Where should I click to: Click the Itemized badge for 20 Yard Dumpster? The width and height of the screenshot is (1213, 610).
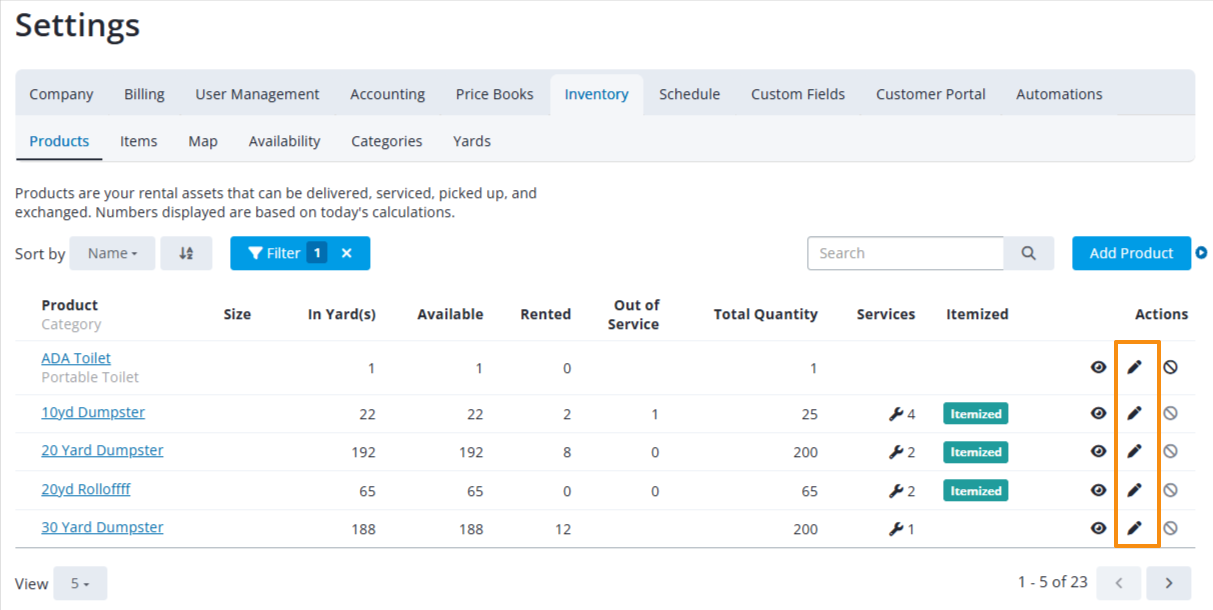(x=976, y=452)
